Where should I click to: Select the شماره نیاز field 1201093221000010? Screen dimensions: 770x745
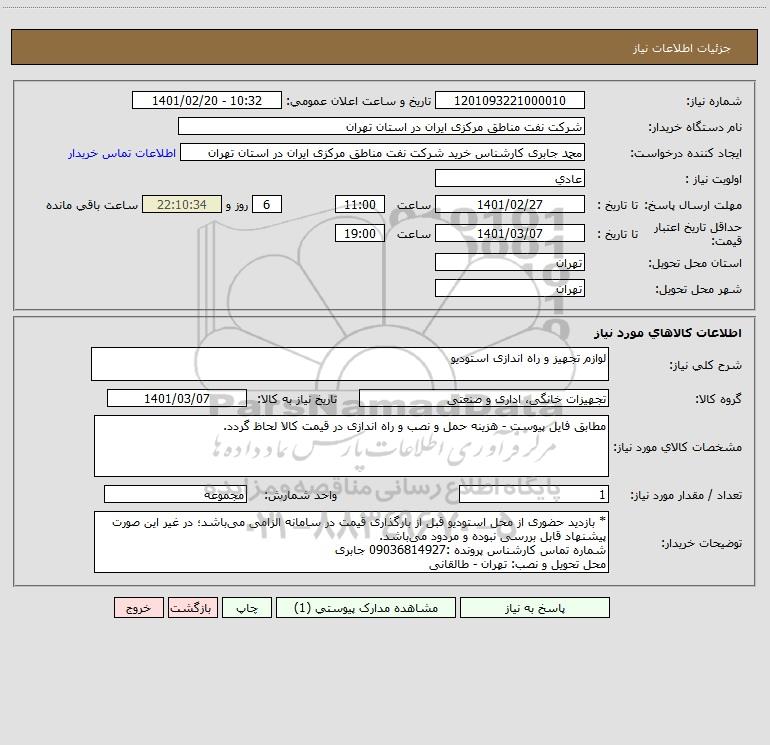[x=510, y=100]
